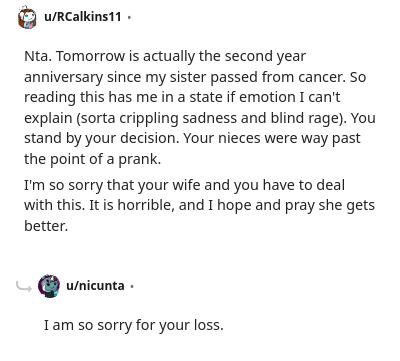Click the paragraph starting with 'Nta. Tomorrow is actually'

[200, 108]
